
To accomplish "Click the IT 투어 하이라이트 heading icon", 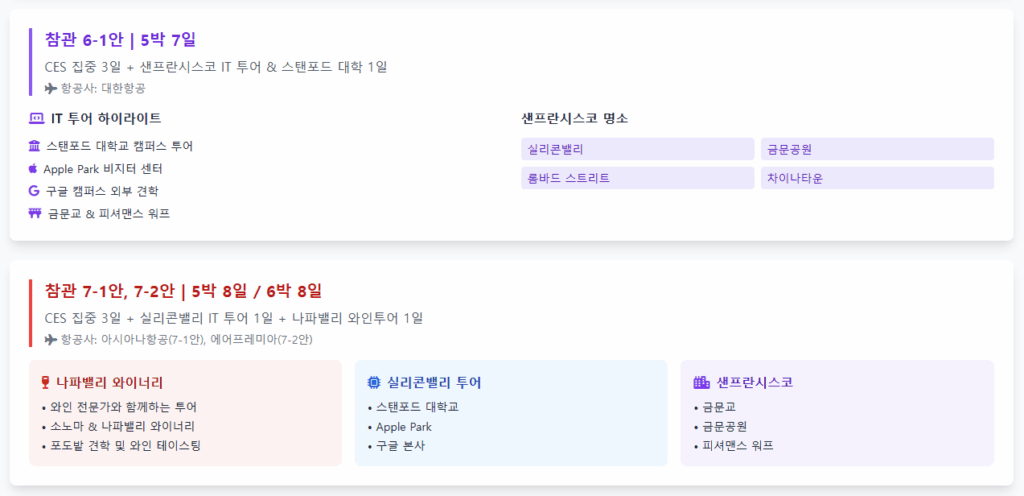I will coord(37,119).
